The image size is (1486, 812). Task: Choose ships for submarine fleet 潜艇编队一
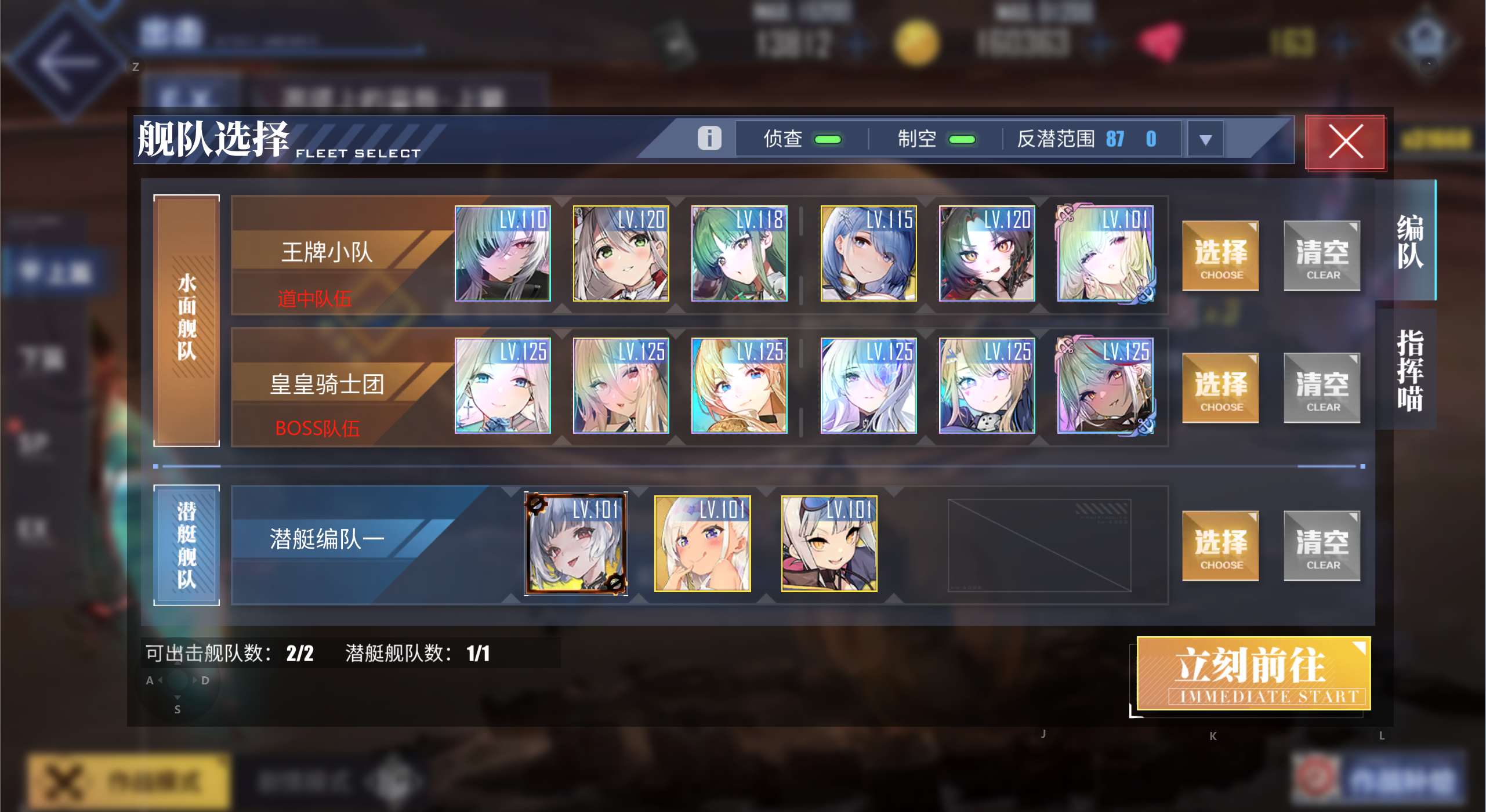tap(1220, 546)
